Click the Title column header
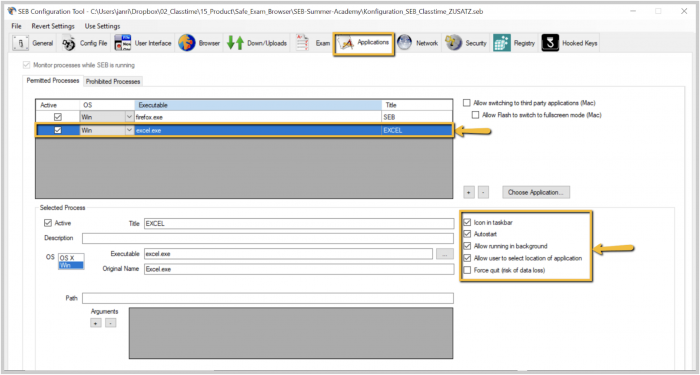This screenshot has width=700, height=375. click(417, 105)
